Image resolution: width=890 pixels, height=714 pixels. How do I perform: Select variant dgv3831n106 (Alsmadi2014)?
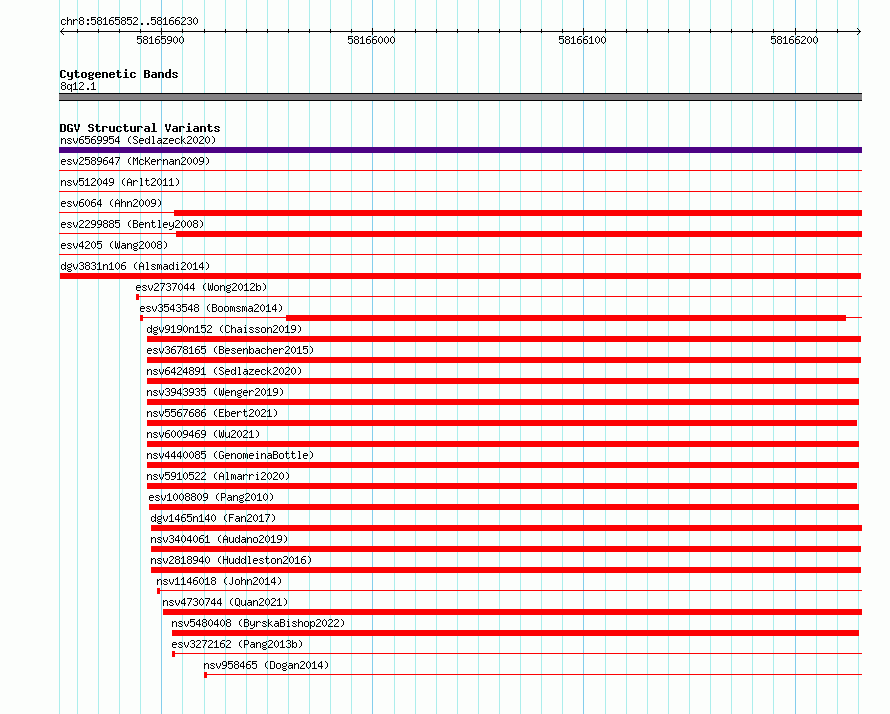tap(135, 266)
